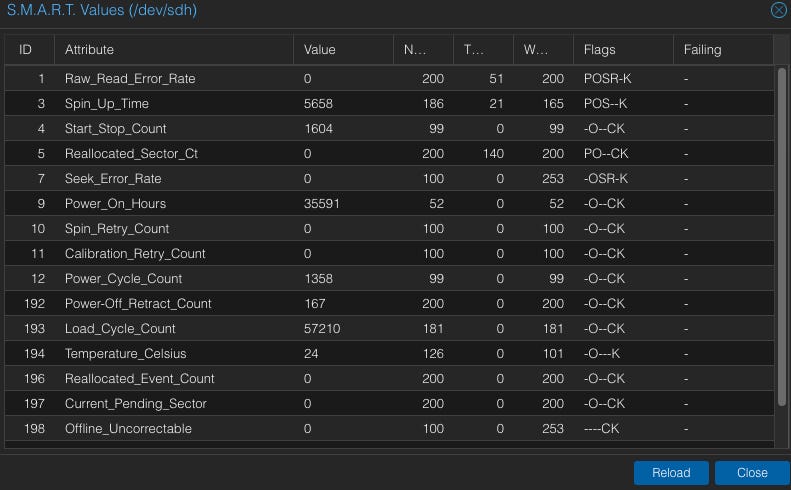Click the value 5658 for Spin_Up_Time

[x=318, y=103]
